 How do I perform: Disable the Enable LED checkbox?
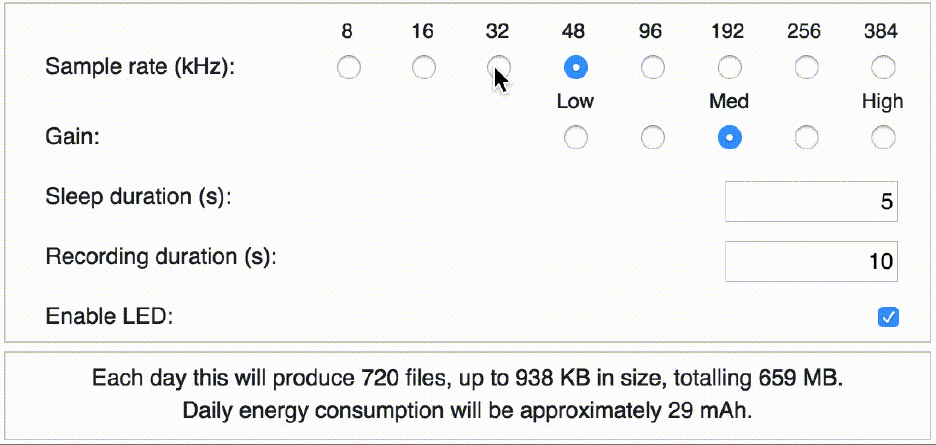click(887, 317)
